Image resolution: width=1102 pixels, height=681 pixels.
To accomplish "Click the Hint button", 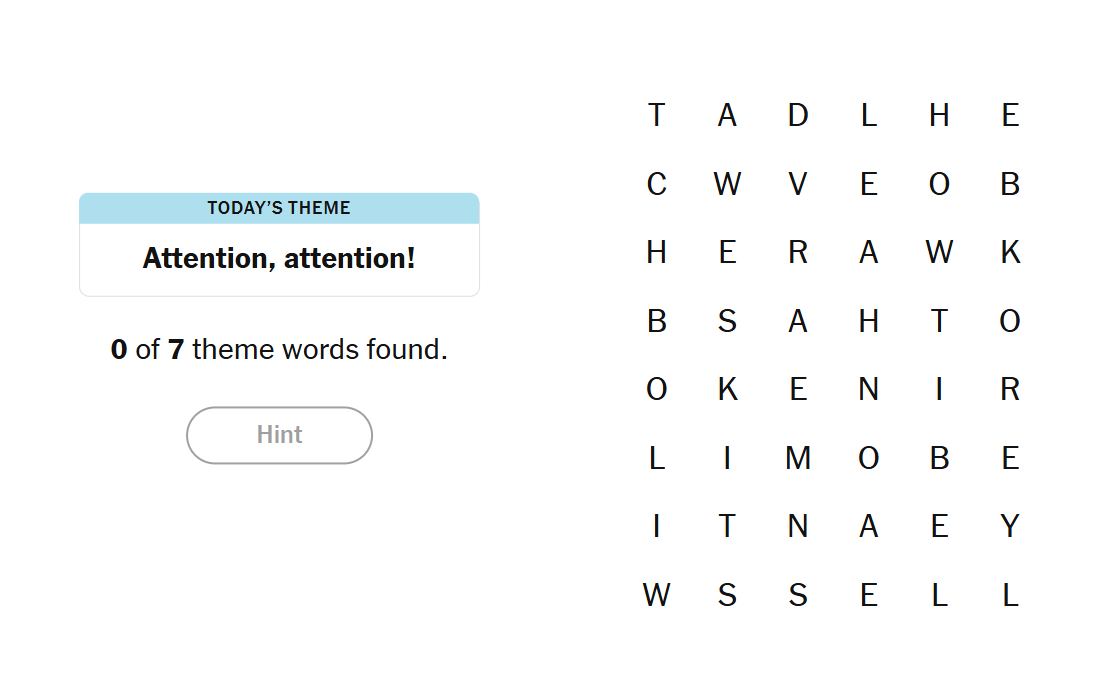I will (x=279, y=435).
